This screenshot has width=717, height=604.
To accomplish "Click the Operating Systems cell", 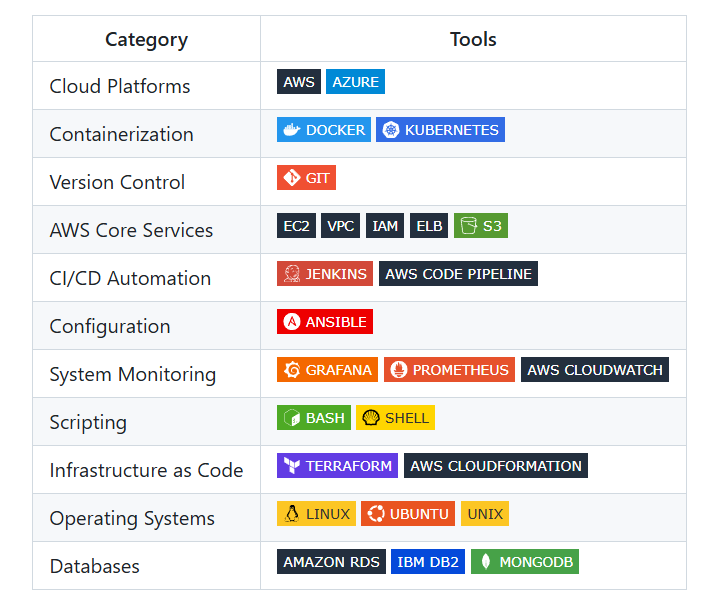I will (146, 518).
